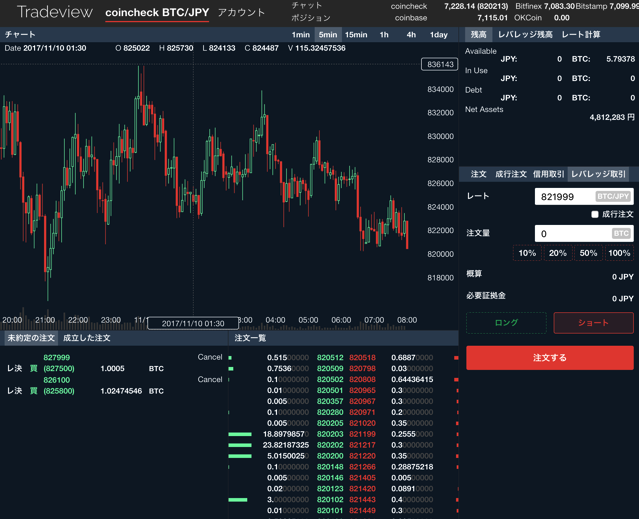Click the coinbase ticker price 7,115.01

(x=492, y=18)
